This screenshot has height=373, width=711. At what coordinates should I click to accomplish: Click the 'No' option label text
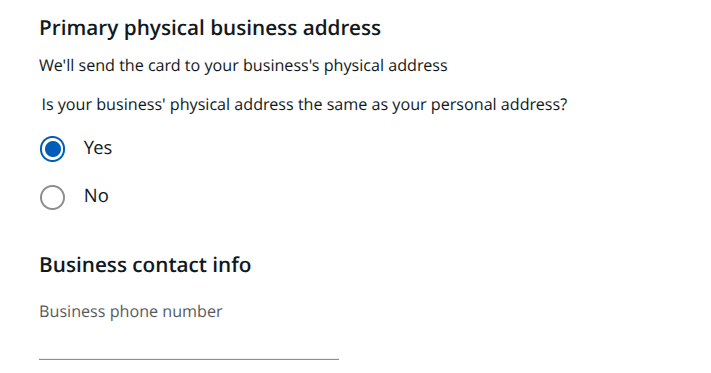(96, 196)
